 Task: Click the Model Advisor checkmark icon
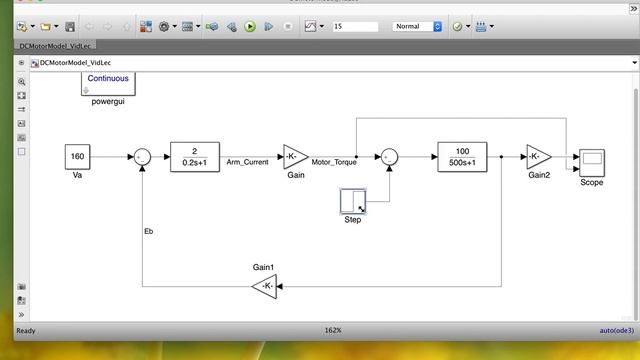457,27
